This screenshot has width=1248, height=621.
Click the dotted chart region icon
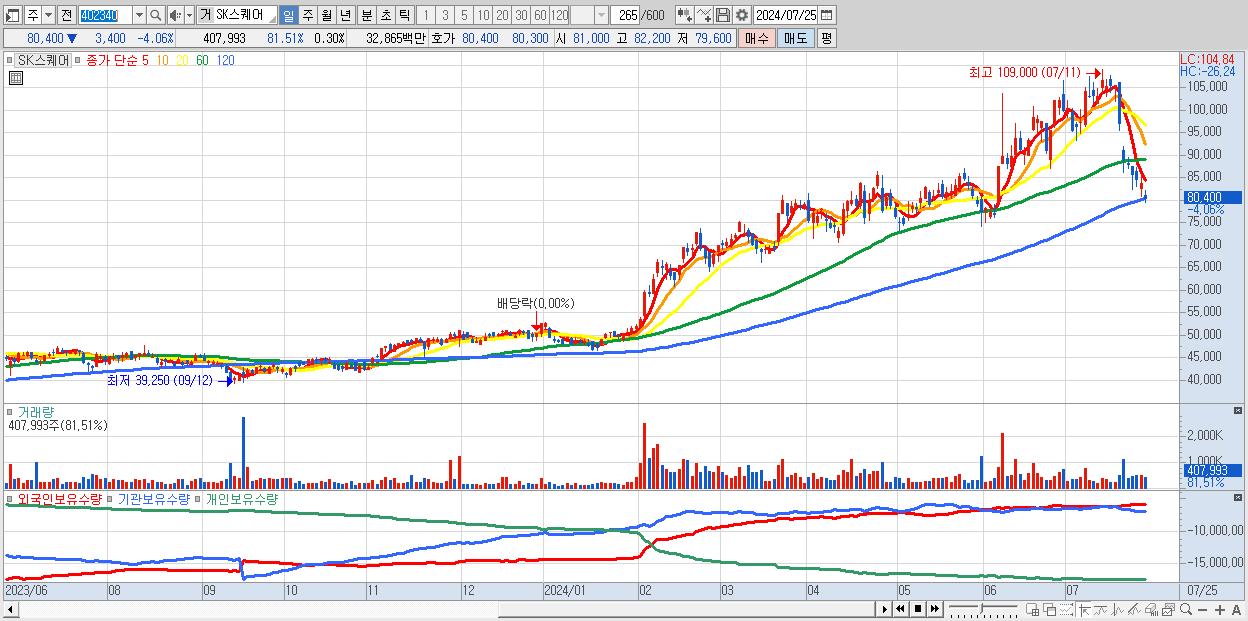pyautogui.click(x=1066, y=609)
